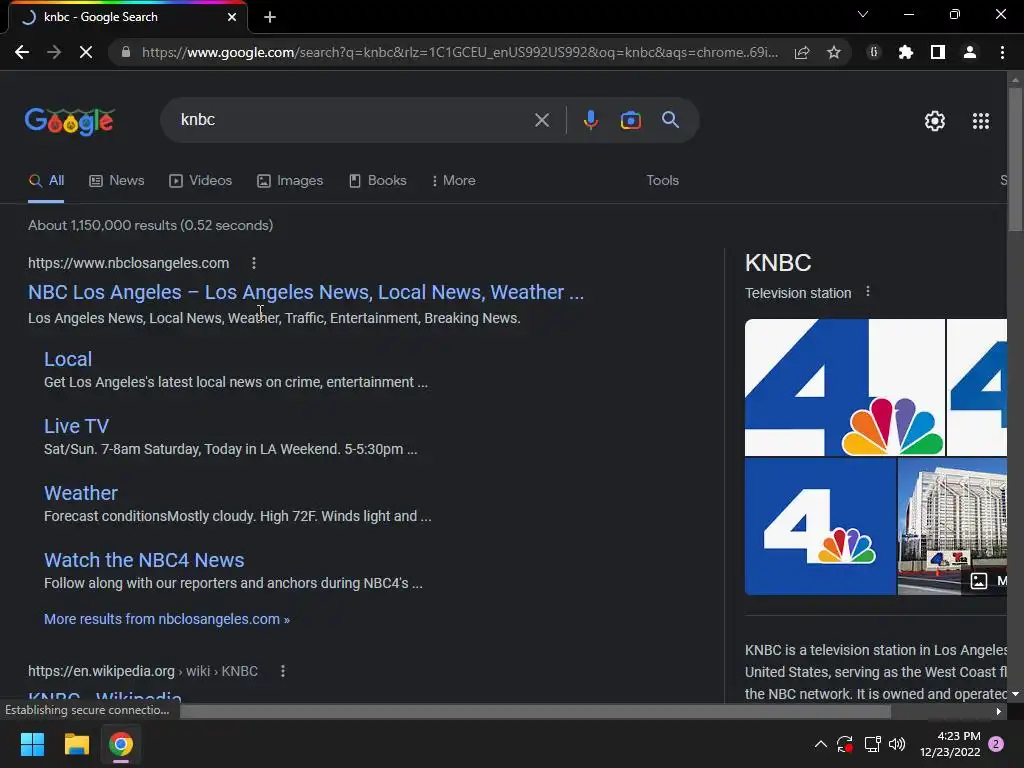Clear the search box text
The height and width of the screenshot is (768, 1024).
pos(541,120)
